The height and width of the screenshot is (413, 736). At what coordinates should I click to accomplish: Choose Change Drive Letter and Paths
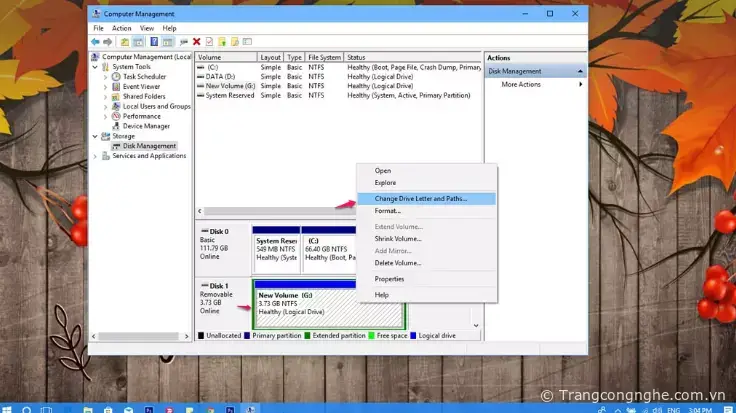coord(420,198)
